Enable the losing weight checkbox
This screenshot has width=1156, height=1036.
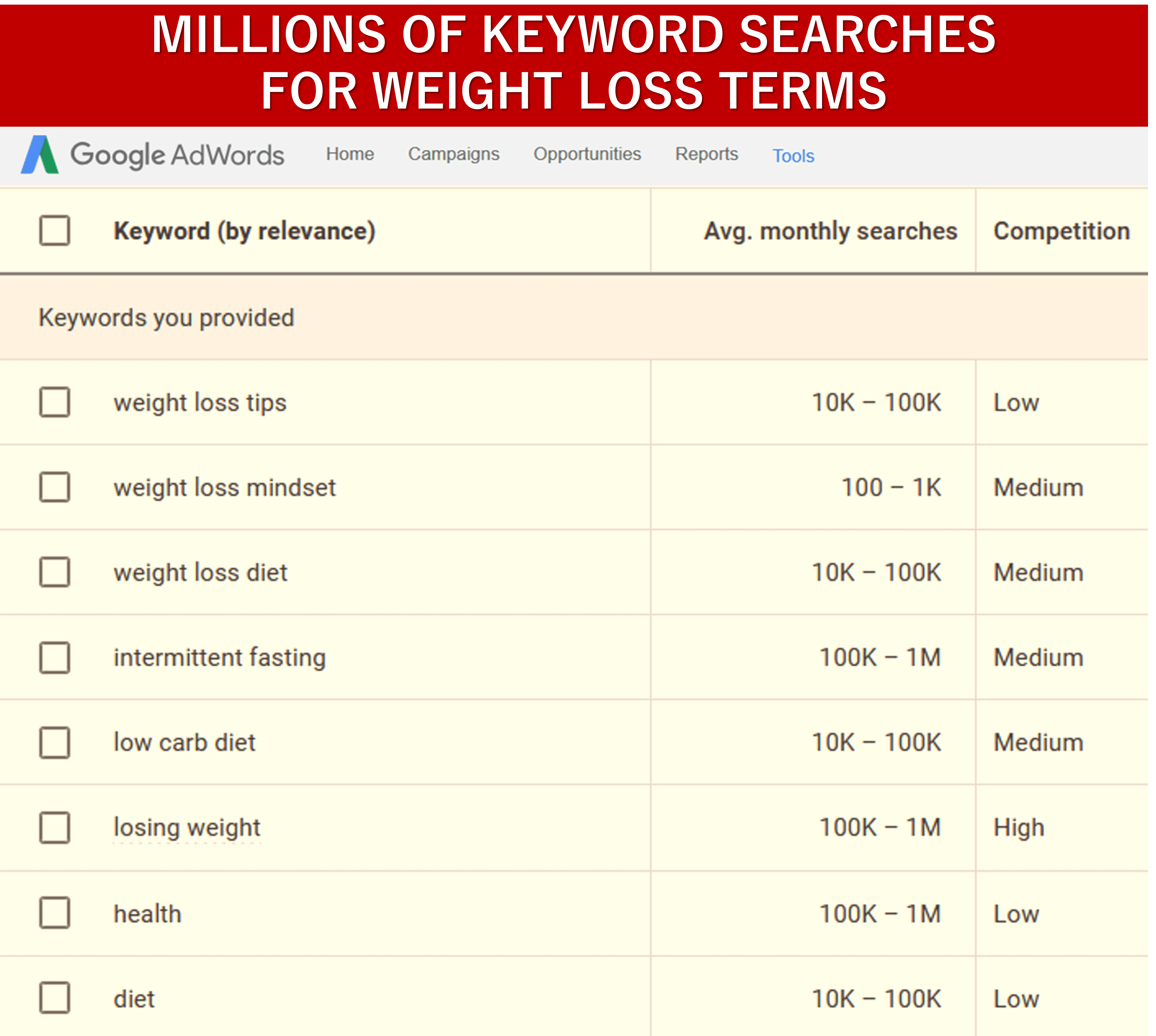click(x=55, y=828)
